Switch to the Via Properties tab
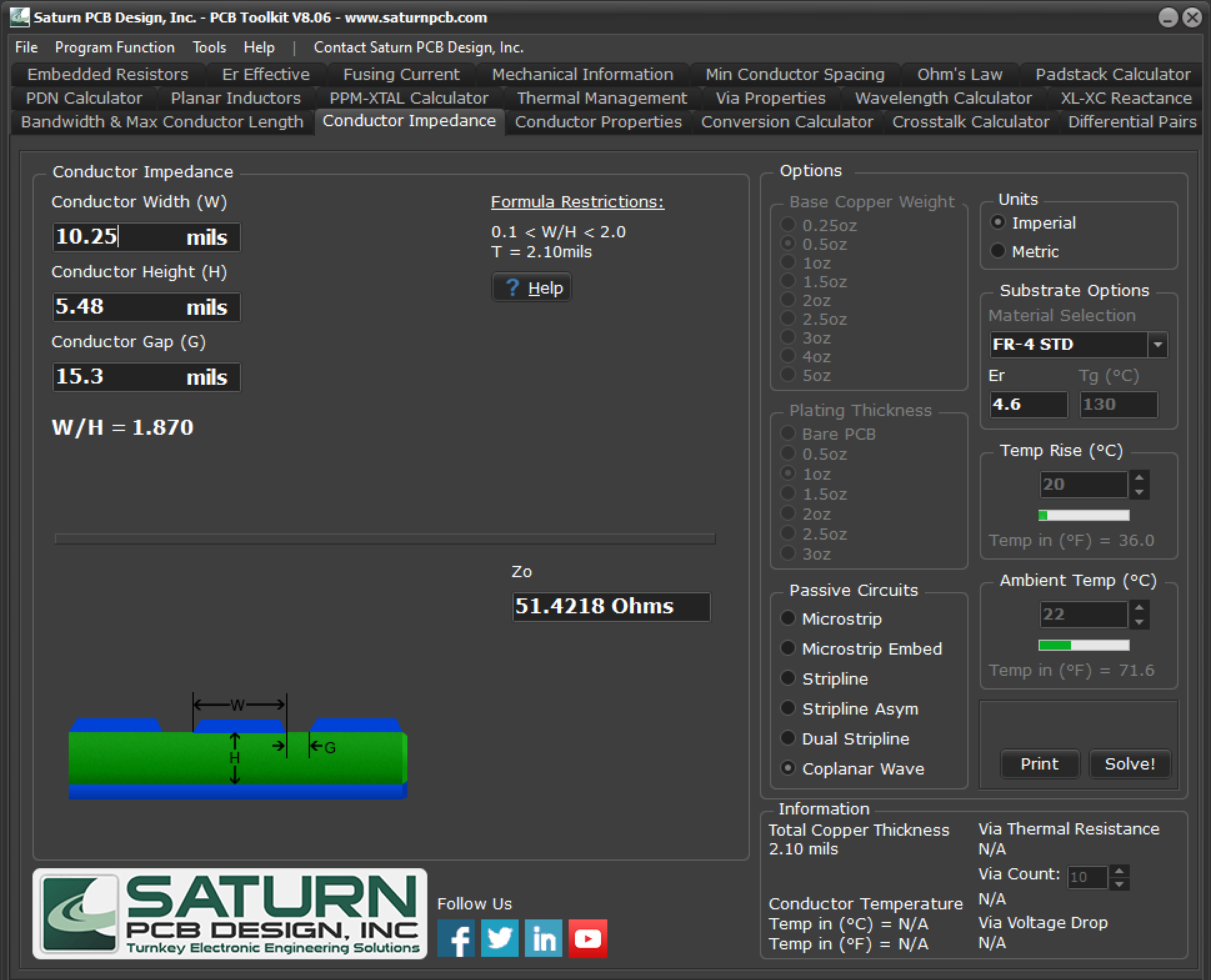 (x=770, y=97)
